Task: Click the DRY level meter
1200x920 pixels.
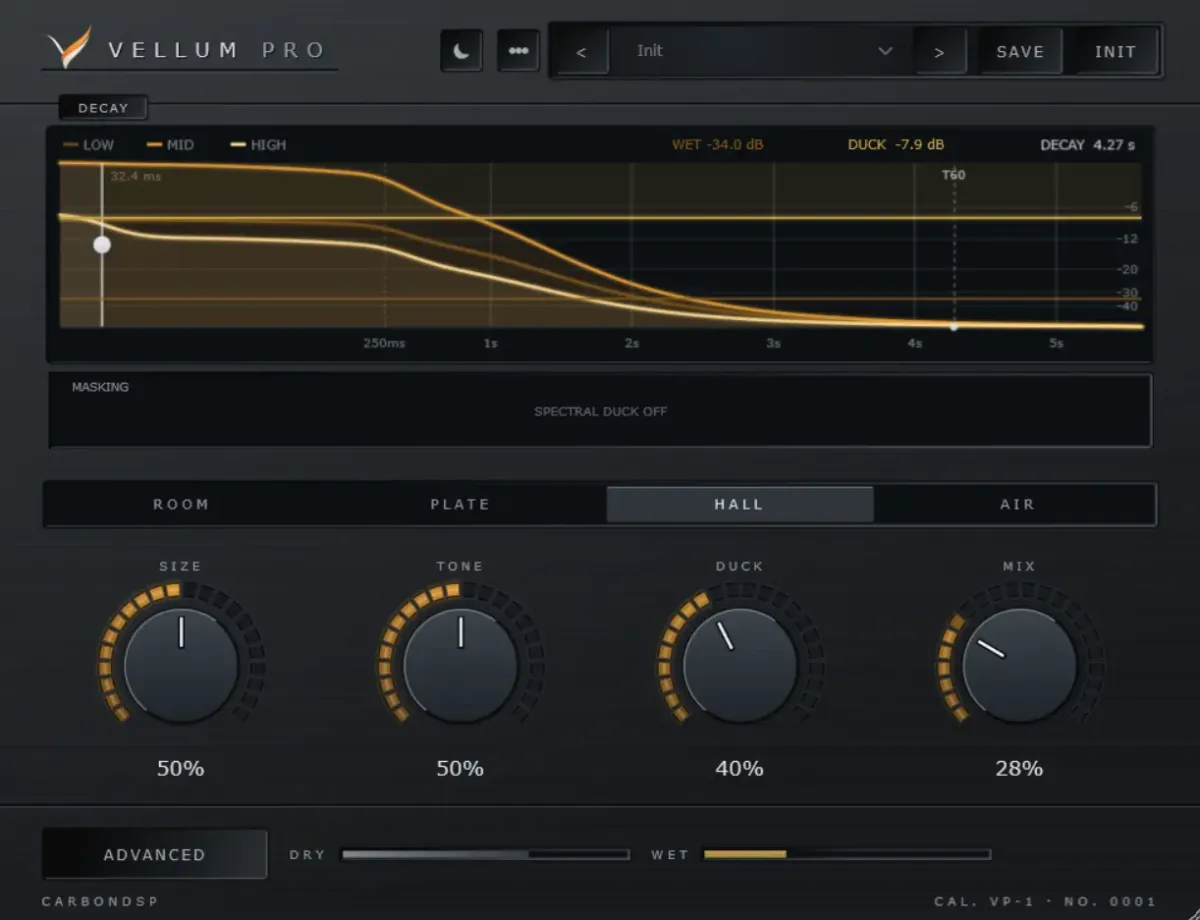Action: tap(485, 854)
